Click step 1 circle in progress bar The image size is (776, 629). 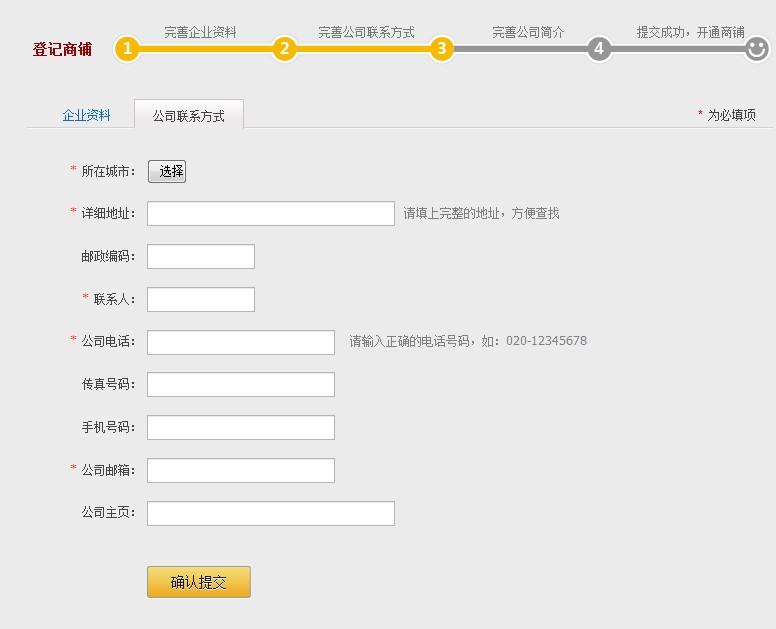[127, 48]
